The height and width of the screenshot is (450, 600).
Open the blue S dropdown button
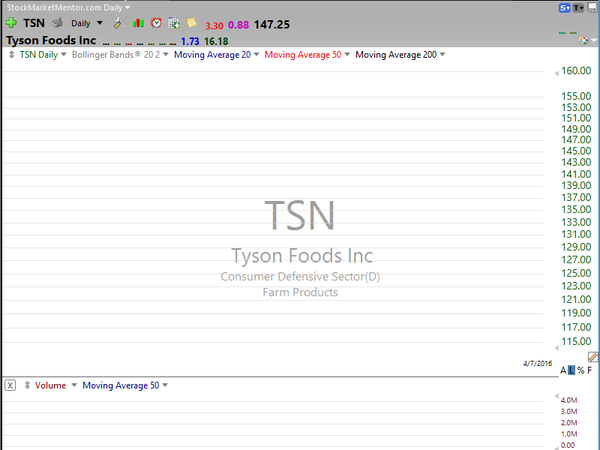(x=565, y=8)
